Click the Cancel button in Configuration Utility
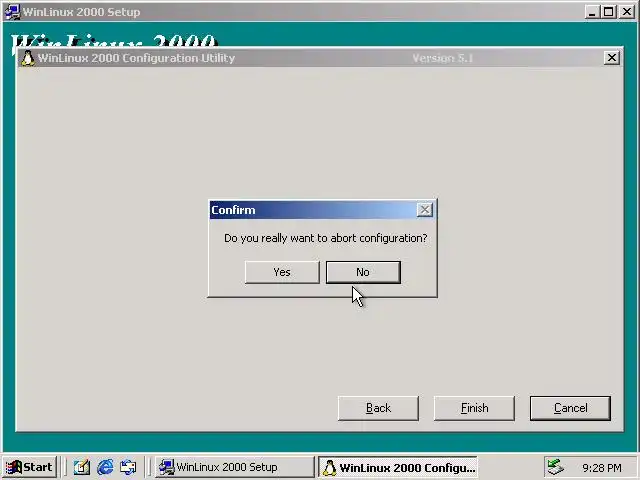Screen dimensions: 640x480 pos(570,408)
